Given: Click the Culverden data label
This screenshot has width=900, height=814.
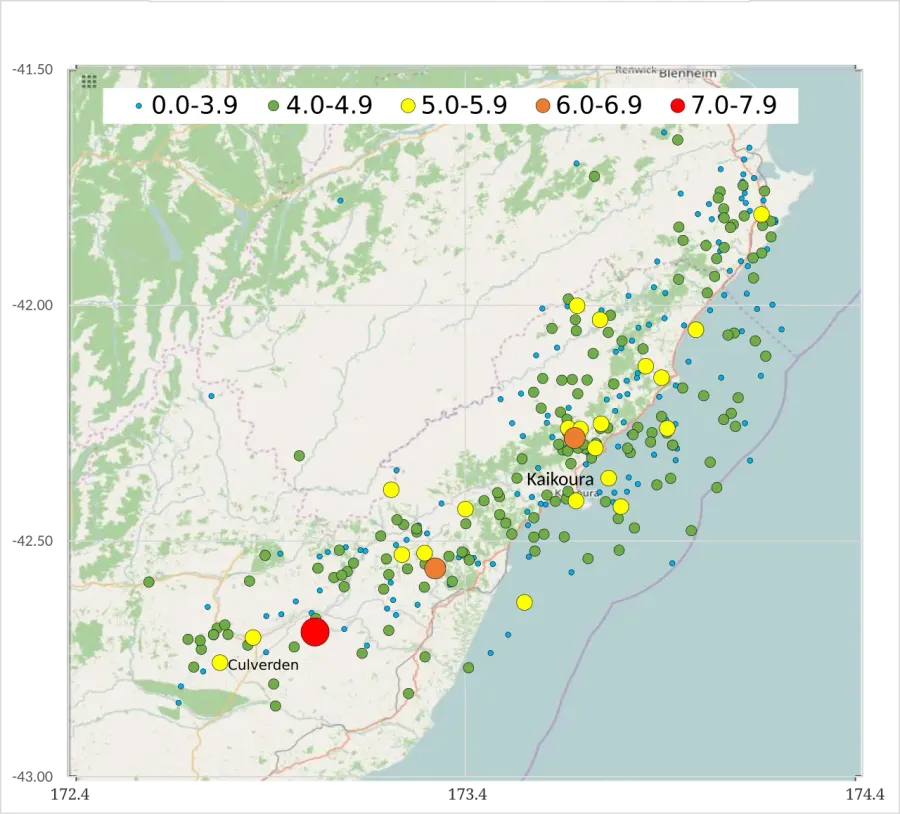Looking at the screenshot, I should coord(263,665).
